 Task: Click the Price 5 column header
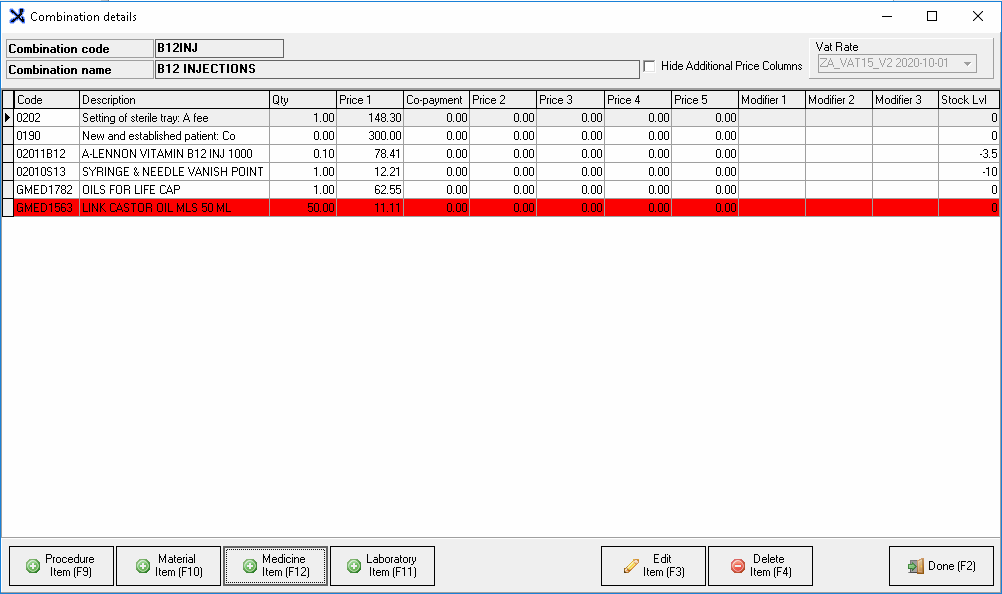(x=705, y=100)
